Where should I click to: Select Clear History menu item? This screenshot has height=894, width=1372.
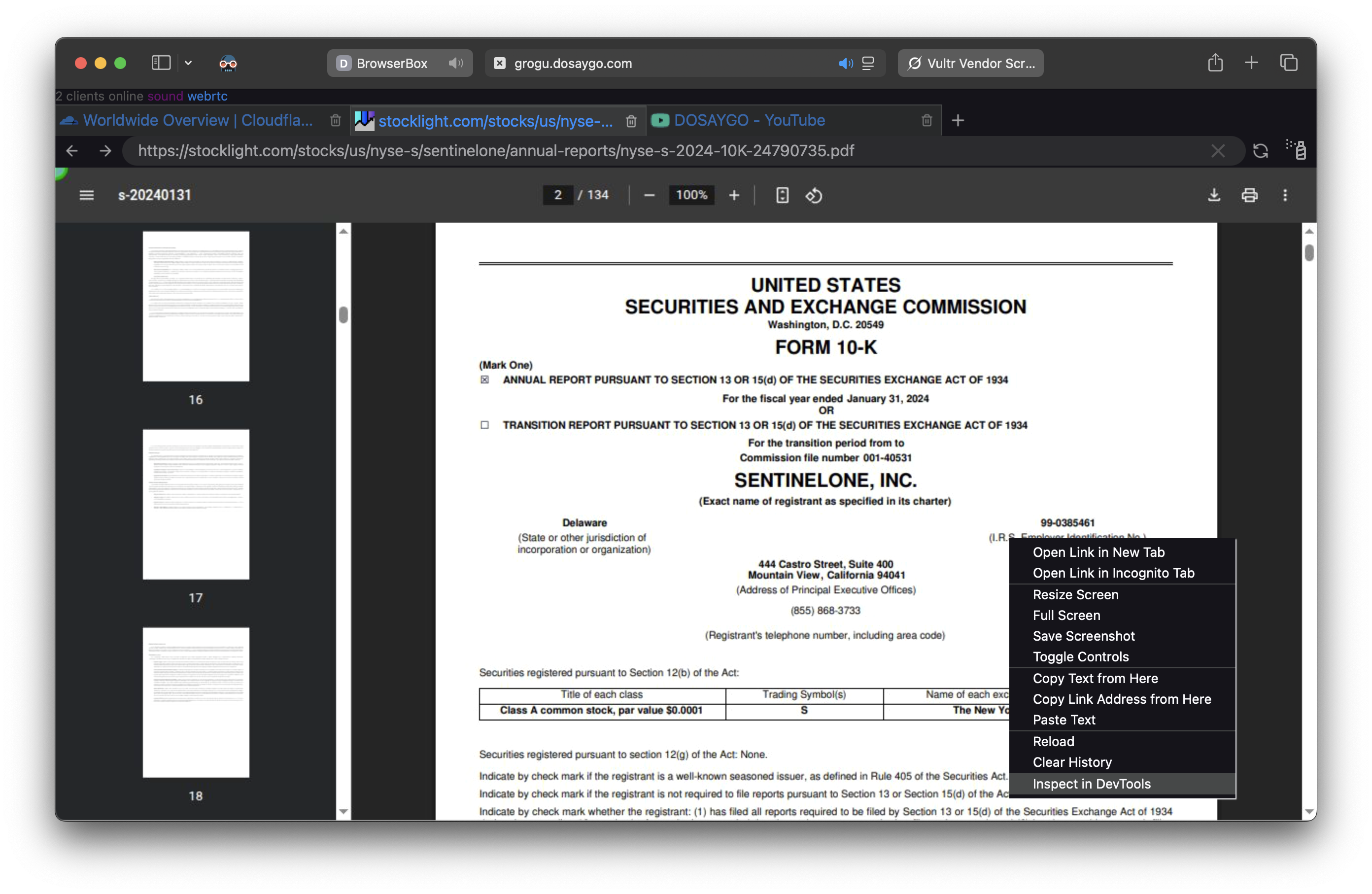point(1122,762)
